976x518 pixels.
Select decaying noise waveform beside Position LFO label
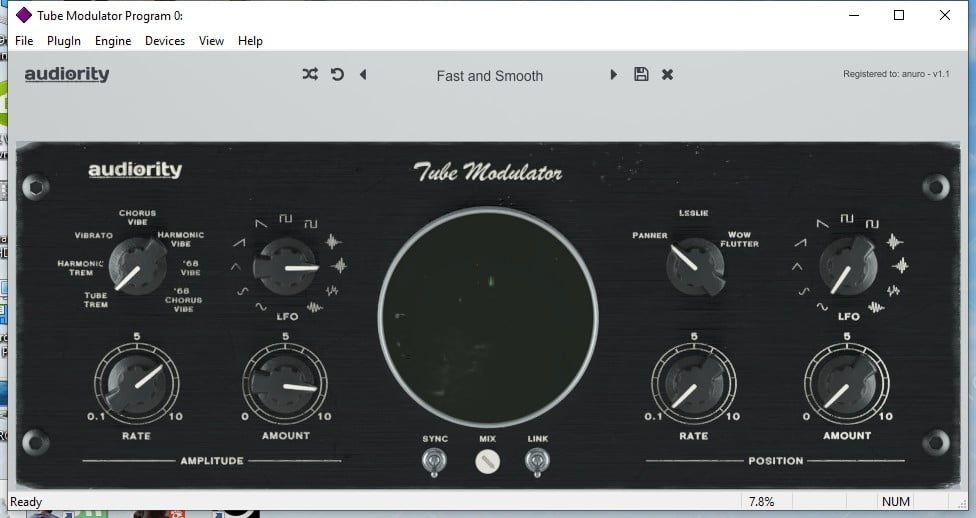point(876,307)
